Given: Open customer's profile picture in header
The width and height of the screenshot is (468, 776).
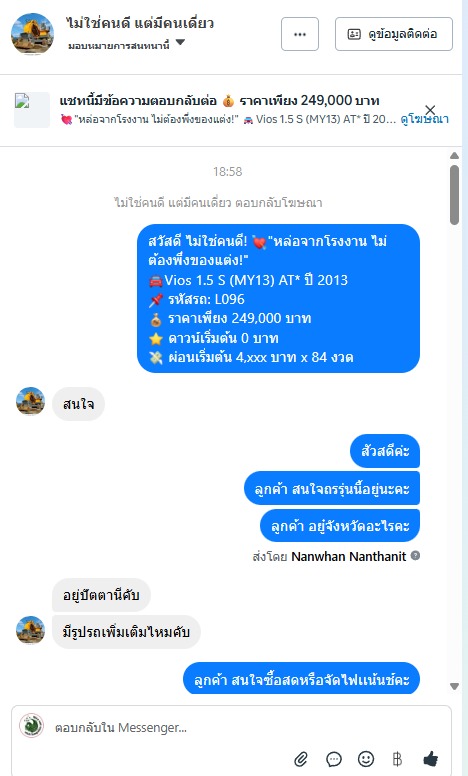Looking at the screenshot, I should [x=33, y=34].
